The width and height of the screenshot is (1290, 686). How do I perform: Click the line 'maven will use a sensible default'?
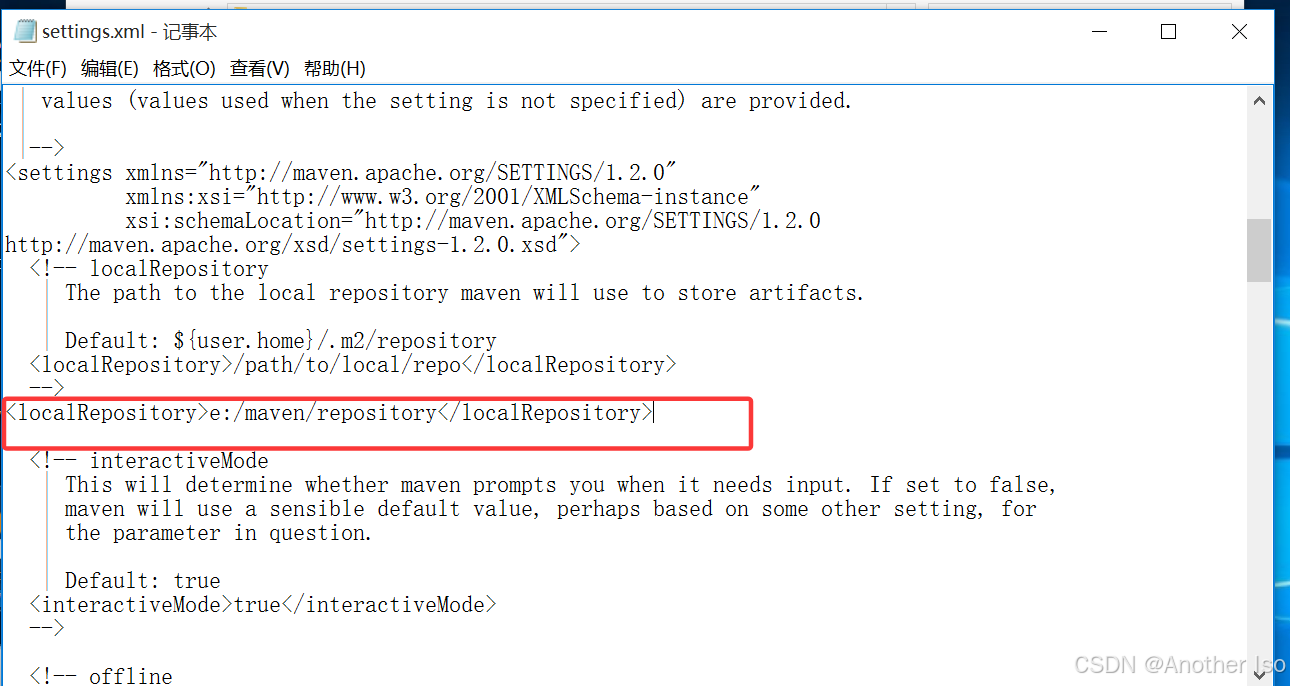coord(552,509)
